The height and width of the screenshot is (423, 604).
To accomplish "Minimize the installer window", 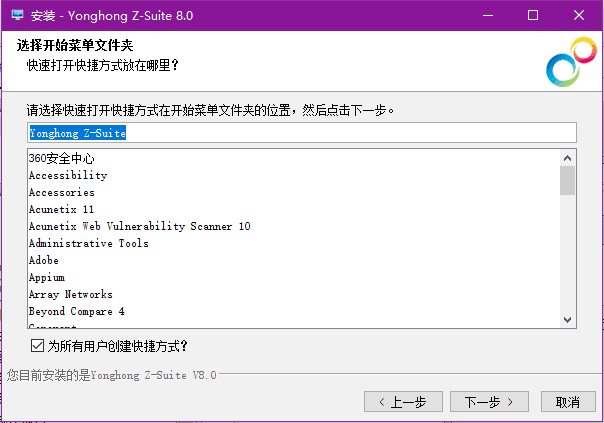I will click(488, 15).
